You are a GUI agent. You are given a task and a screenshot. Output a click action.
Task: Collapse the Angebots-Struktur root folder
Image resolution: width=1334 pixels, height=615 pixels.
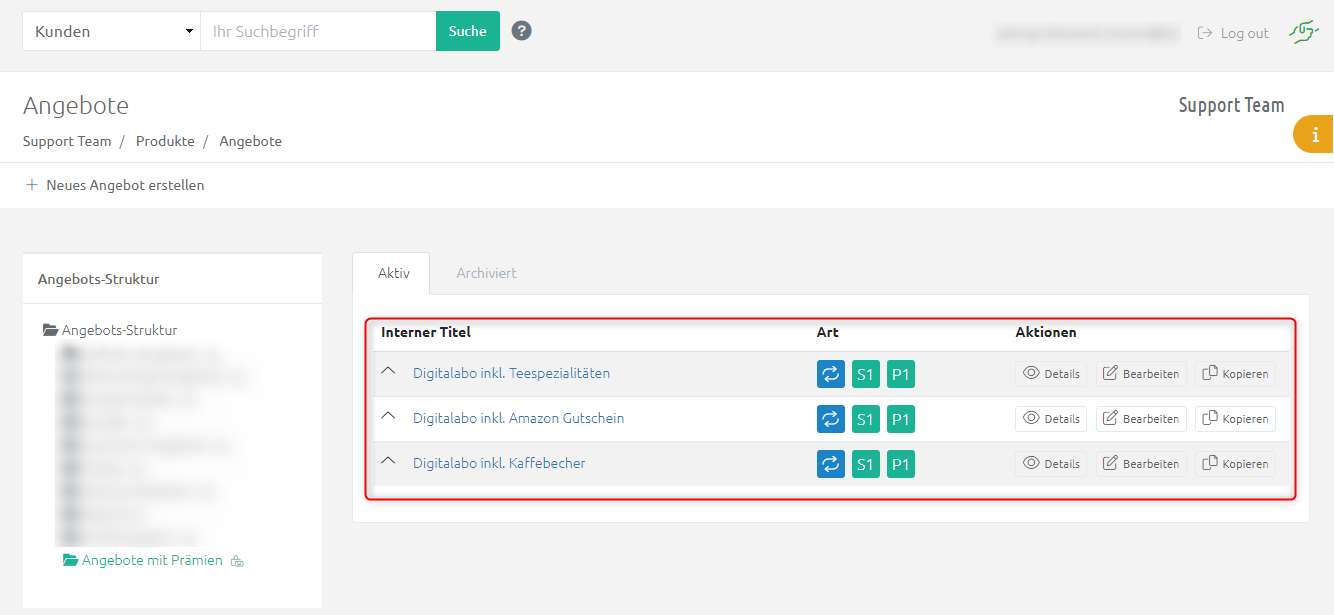click(x=110, y=330)
